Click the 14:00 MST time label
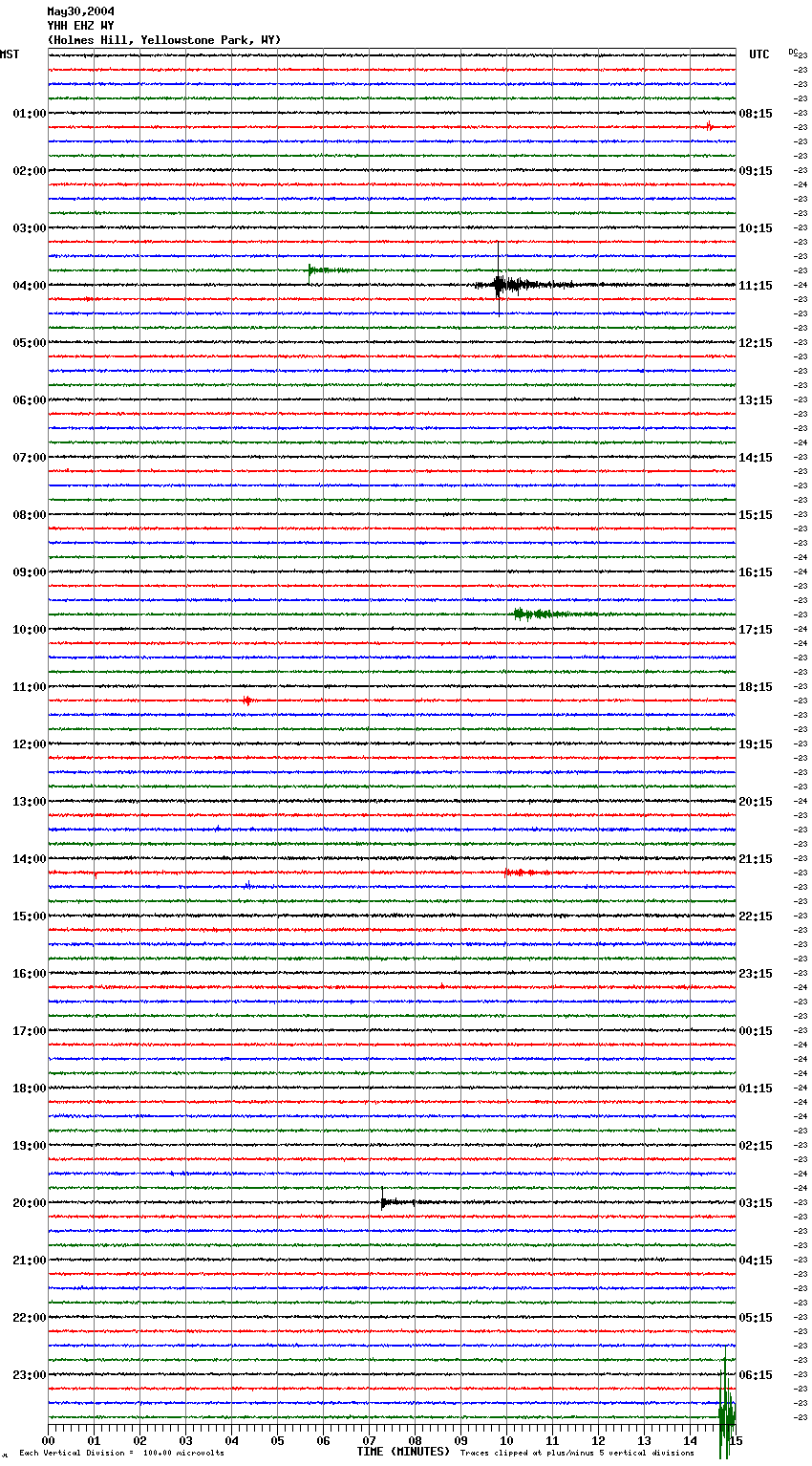Viewport: 812px width, 1466px height. click(29, 859)
